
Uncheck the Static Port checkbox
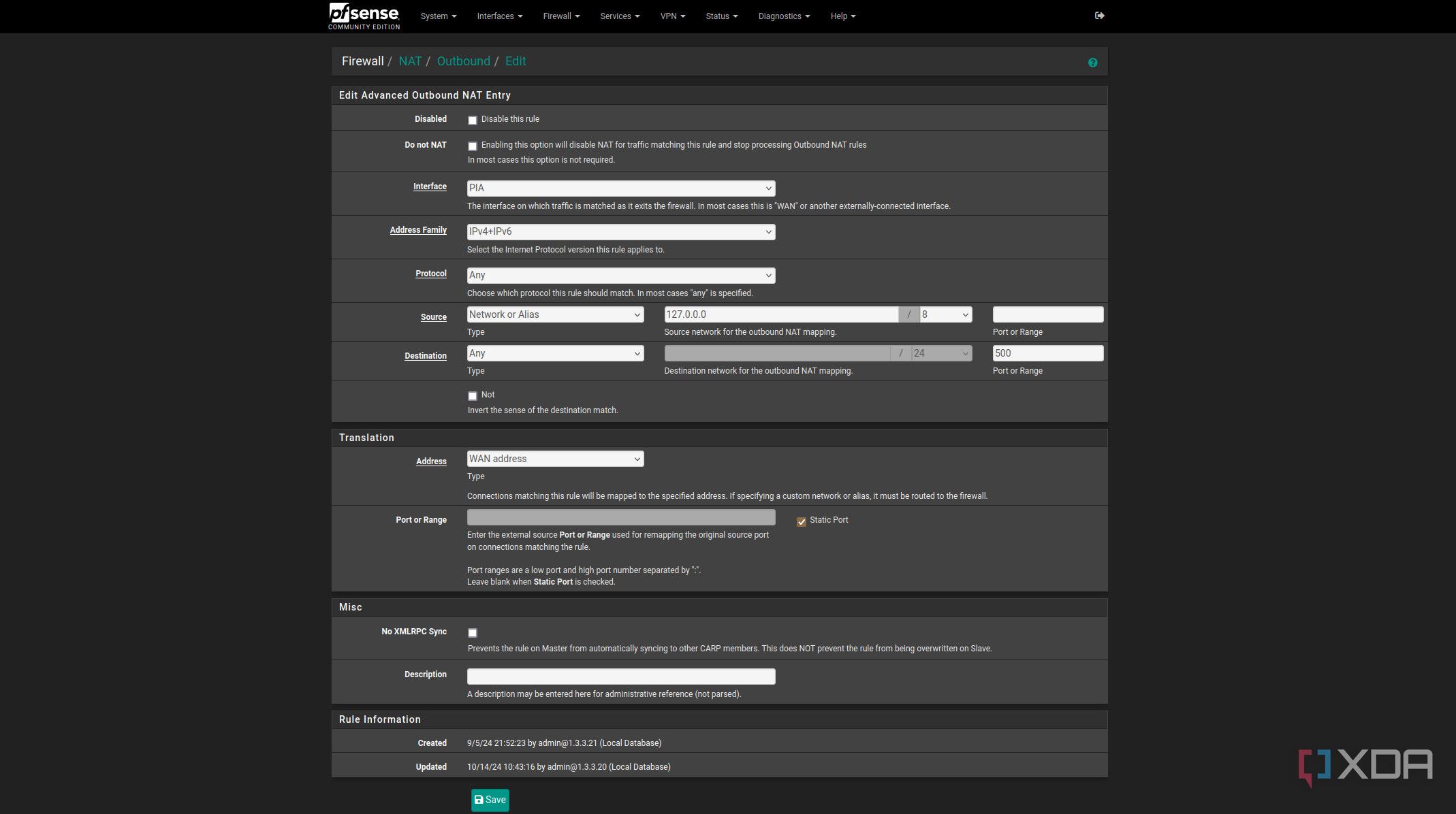coord(802,521)
